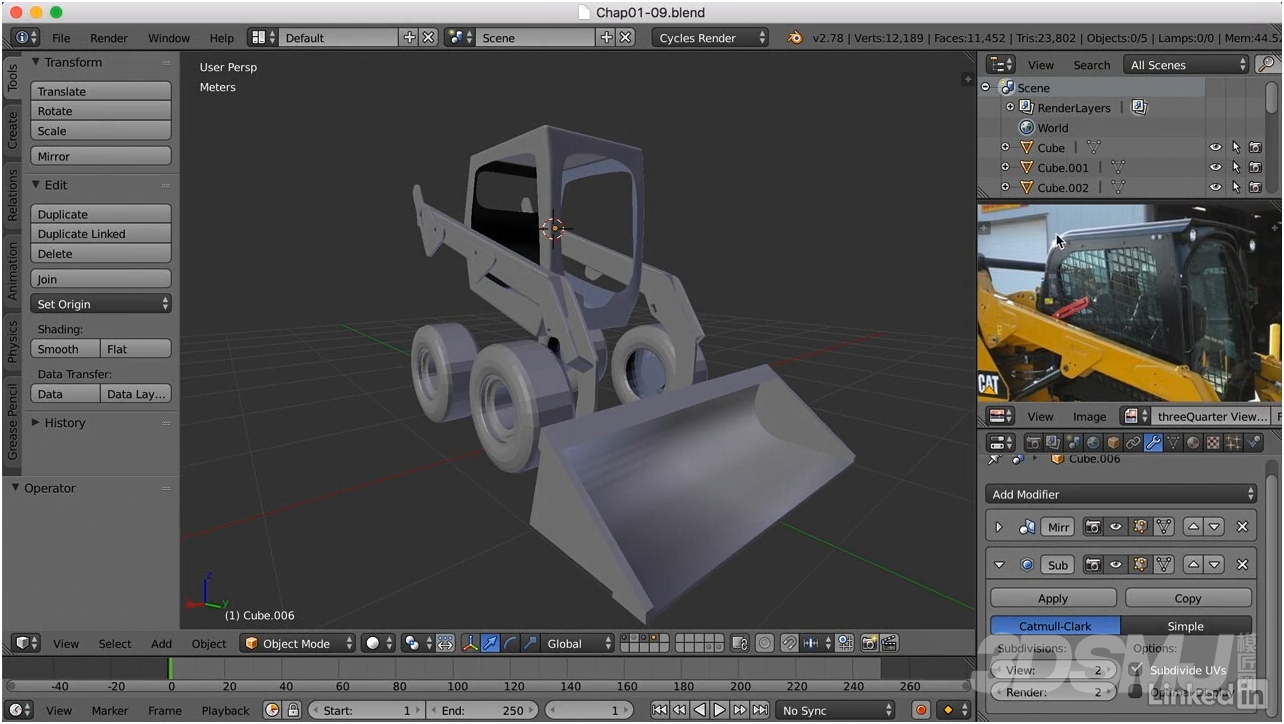The width and height of the screenshot is (1284, 724).
Task: Adjust the View subdivisions value field
Action: [x=1053, y=670]
